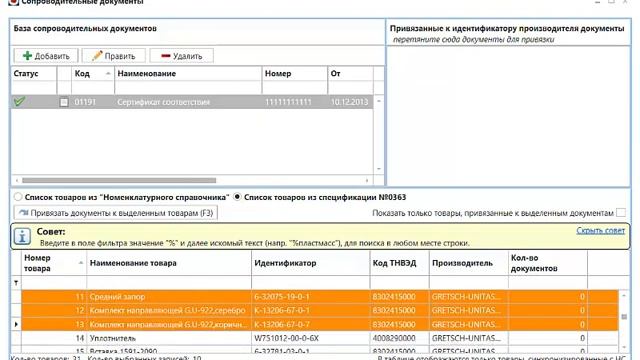
Task: Click identifier K-13206-67-0-7
Action: [282, 324]
